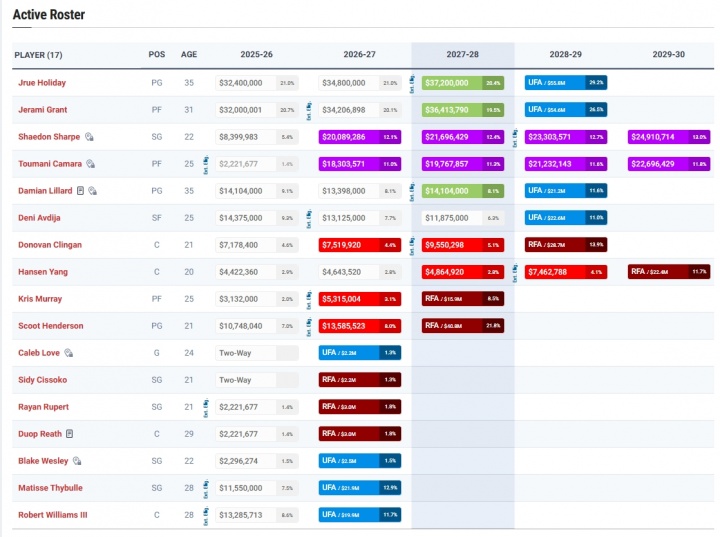Click Hansen Yang's dark red RFA 2029-30 cell
720x537 pixels.
click(668, 272)
